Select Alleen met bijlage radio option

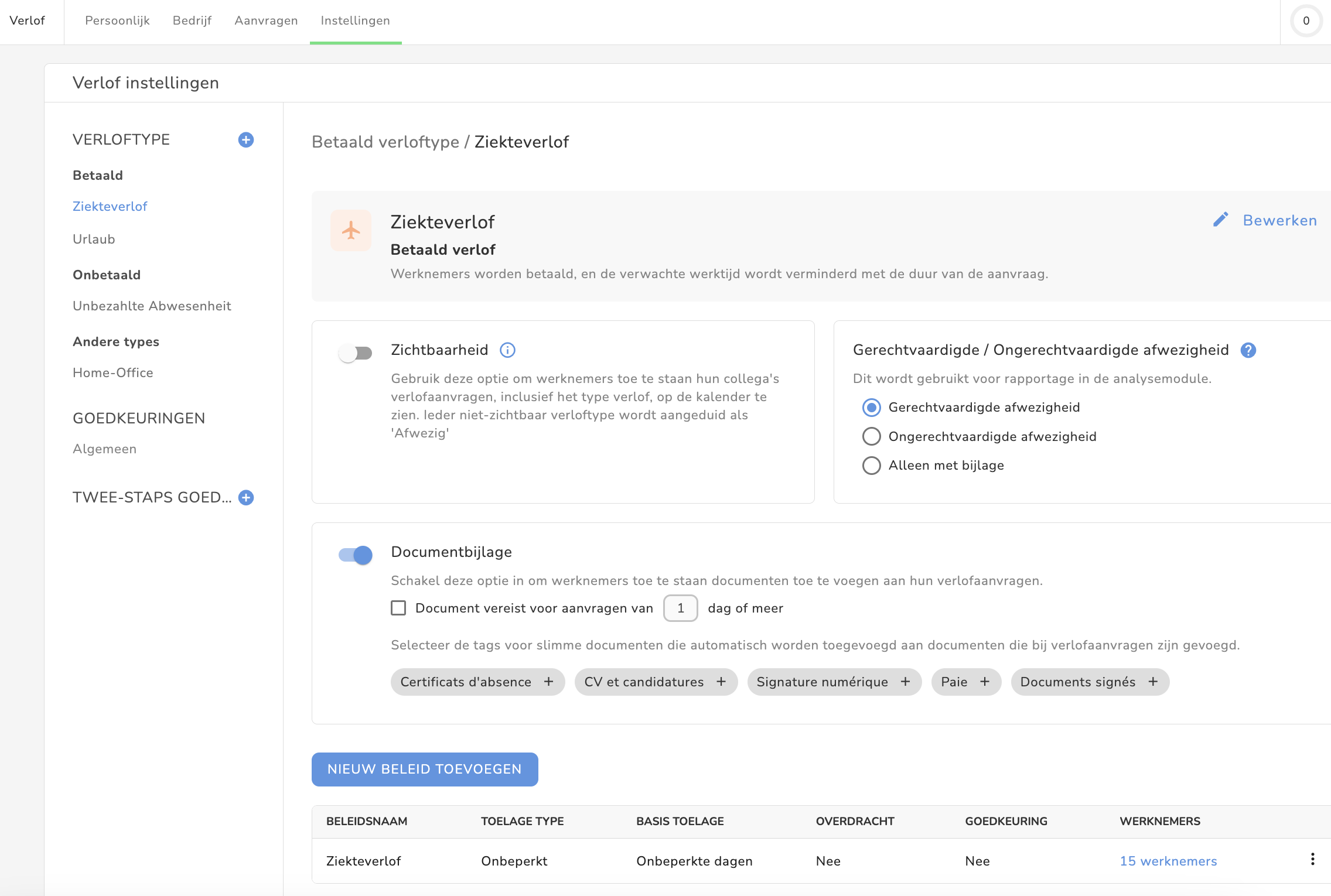872,466
